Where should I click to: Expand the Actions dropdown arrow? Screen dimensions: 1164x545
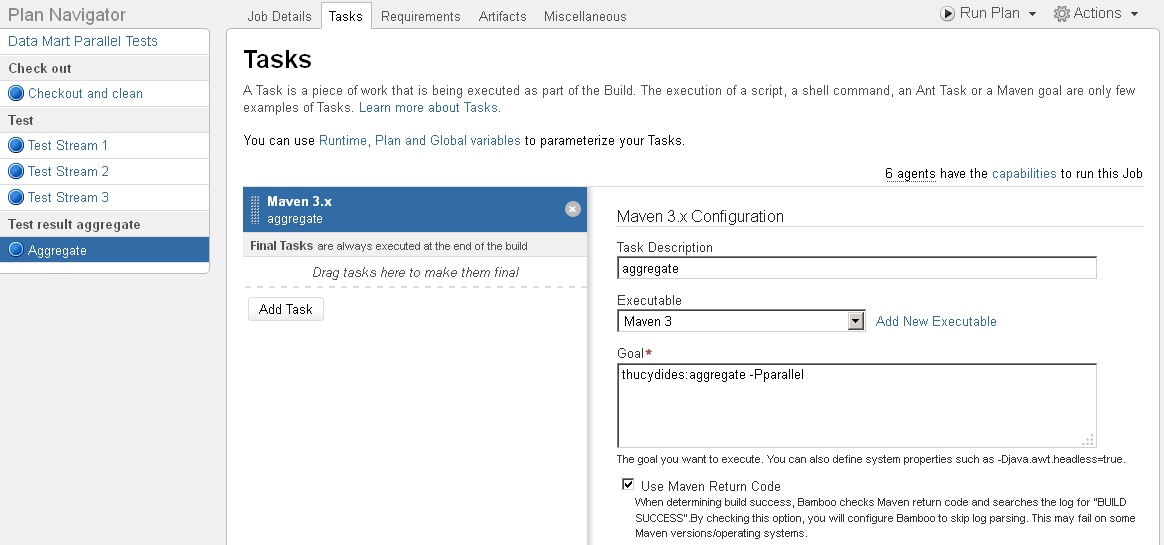click(x=1134, y=14)
